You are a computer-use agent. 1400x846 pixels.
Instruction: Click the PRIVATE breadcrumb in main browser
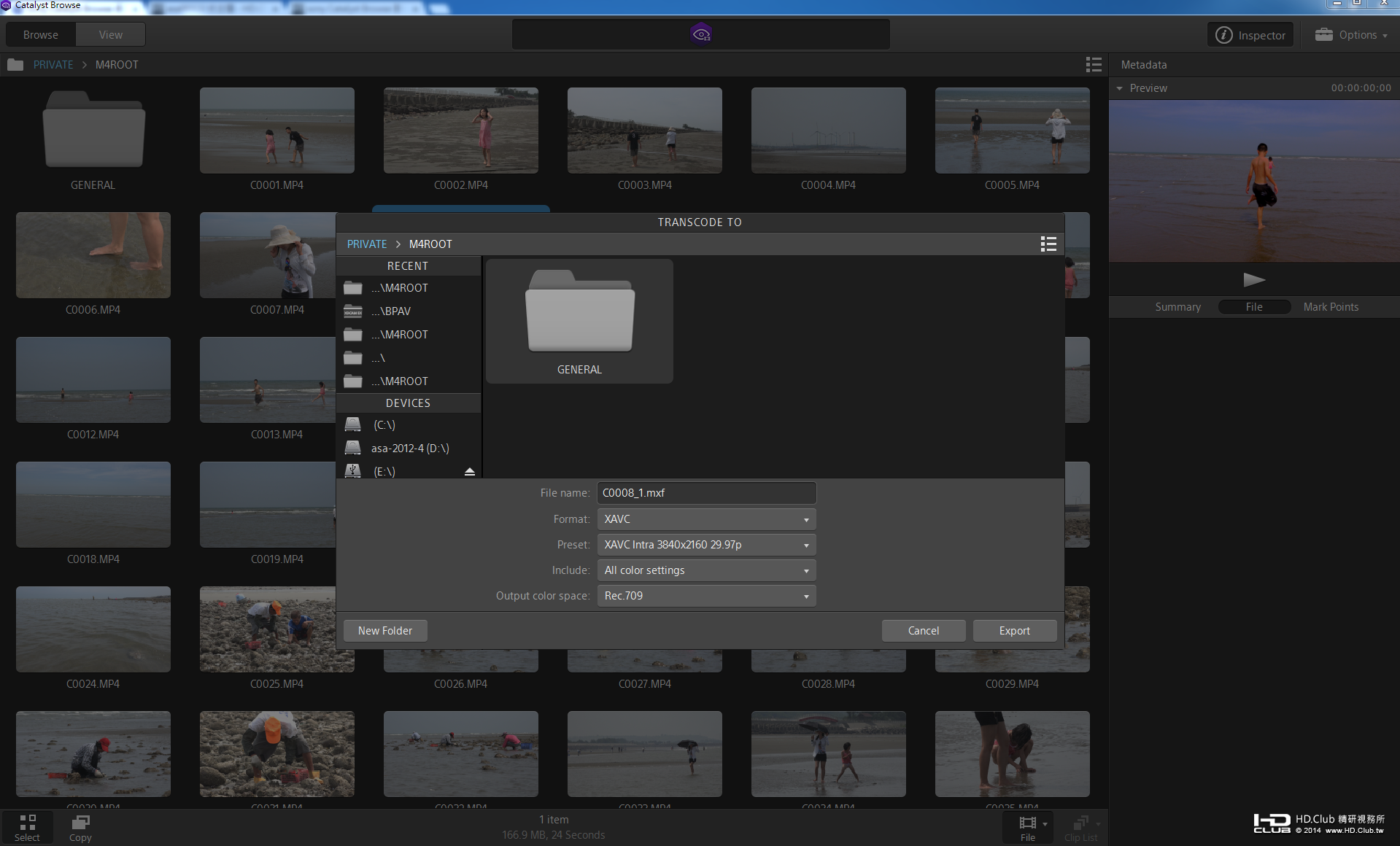tap(53, 65)
